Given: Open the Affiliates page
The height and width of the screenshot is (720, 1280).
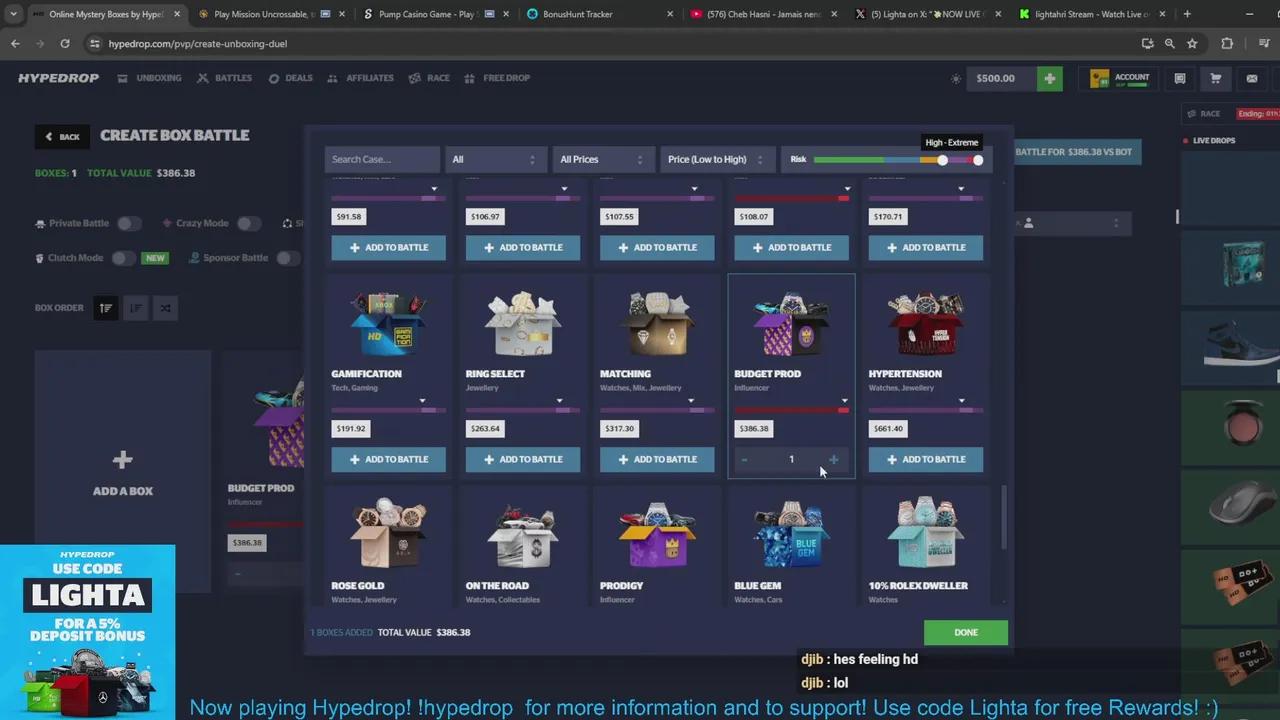Looking at the screenshot, I should tap(360, 78).
